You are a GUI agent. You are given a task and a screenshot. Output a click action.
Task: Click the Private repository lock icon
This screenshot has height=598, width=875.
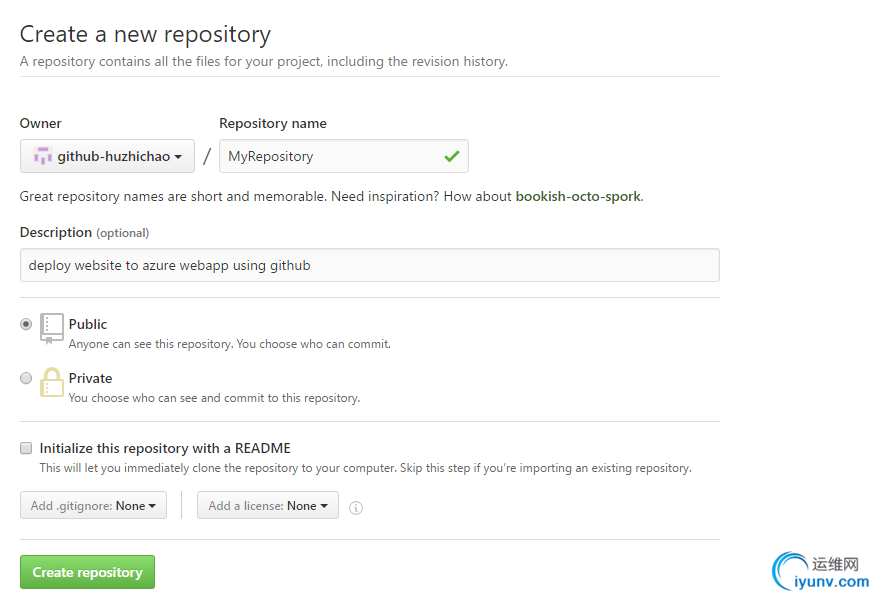coord(51,382)
